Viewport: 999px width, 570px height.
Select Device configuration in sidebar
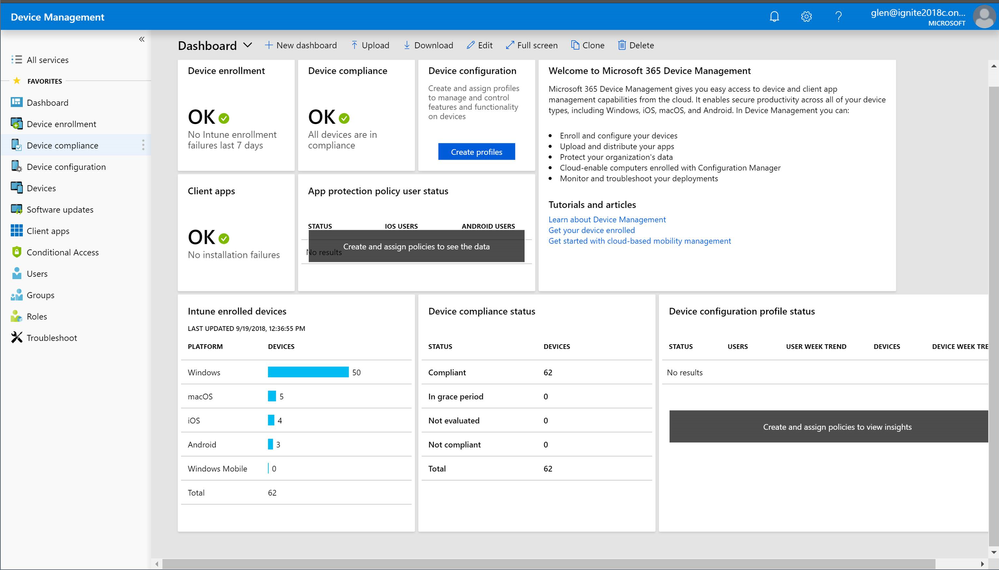66,167
